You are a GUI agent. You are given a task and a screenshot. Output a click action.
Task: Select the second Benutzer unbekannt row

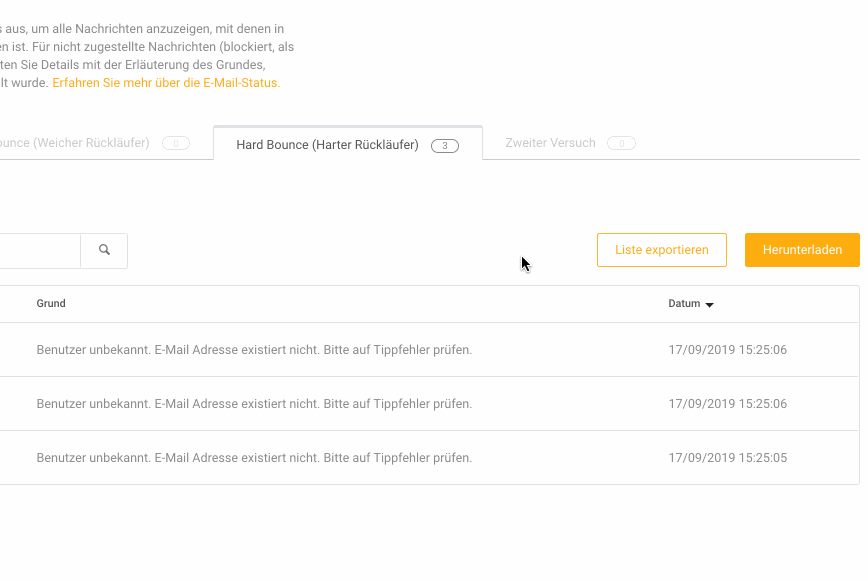(429, 404)
